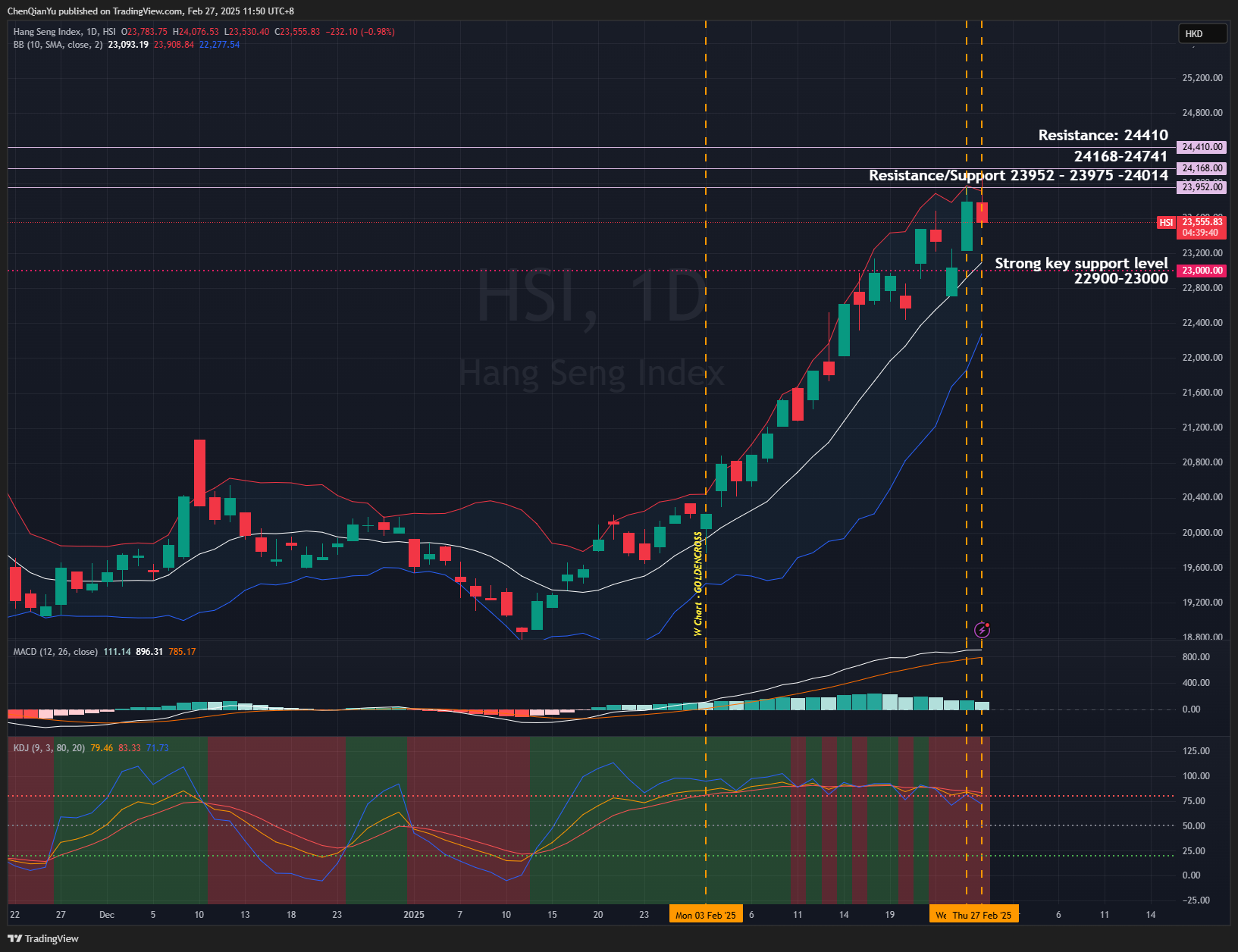1238x952 pixels.
Task: Click the 20,000.00 price scale label
Action: point(1202,533)
